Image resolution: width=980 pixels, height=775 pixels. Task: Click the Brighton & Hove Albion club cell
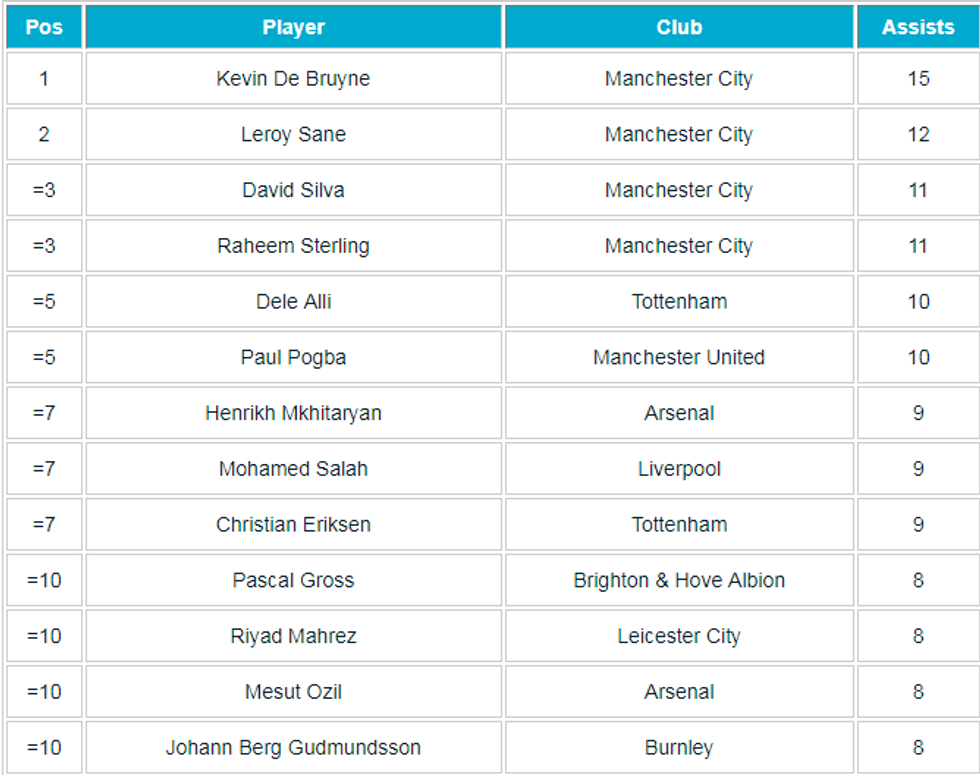coord(679,580)
